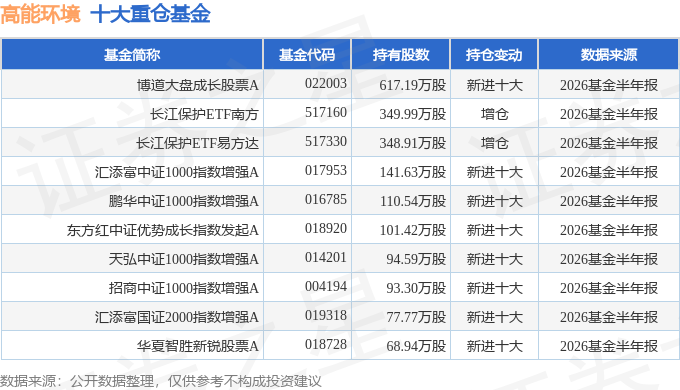Click the 基金代码 column header

pyautogui.click(x=307, y=55)
